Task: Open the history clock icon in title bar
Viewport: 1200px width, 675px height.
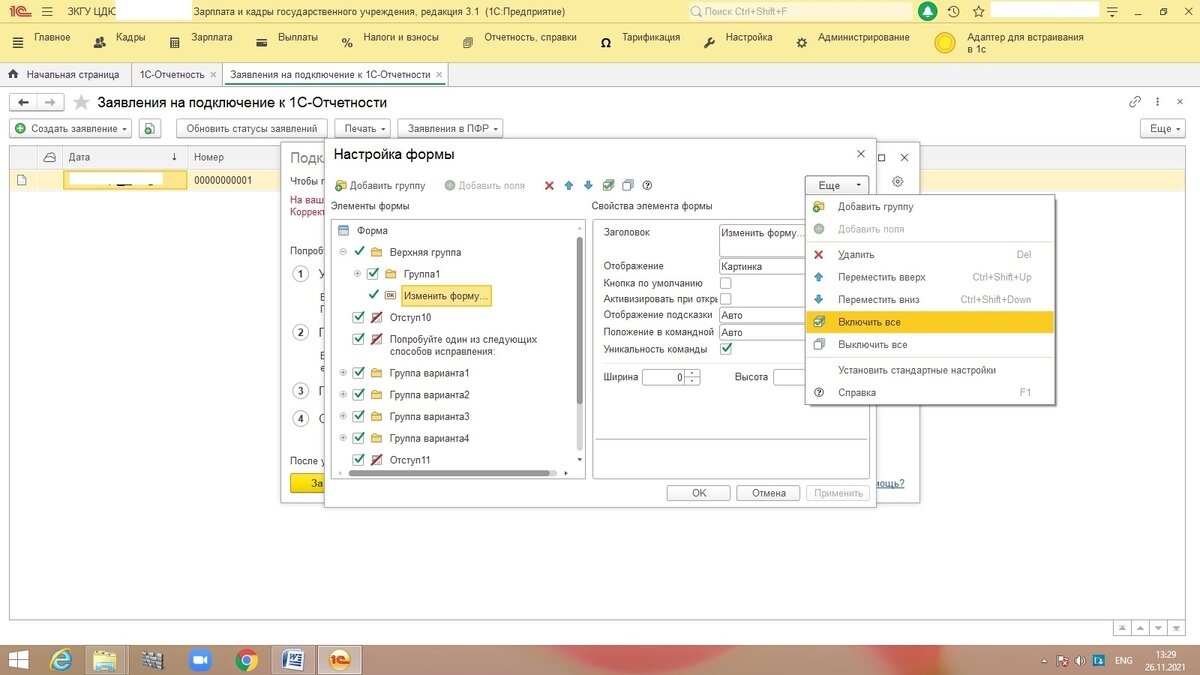Action: click(x=953, y=11)
